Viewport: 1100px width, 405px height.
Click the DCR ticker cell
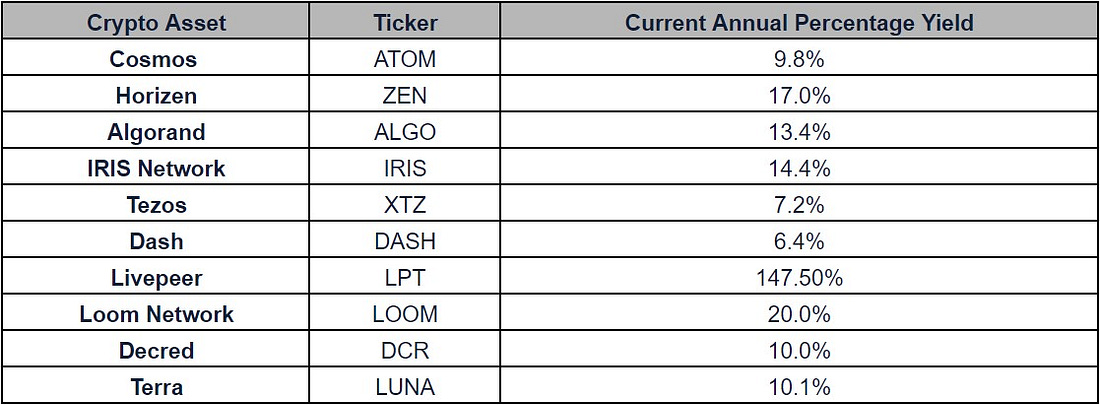point(405,351)
